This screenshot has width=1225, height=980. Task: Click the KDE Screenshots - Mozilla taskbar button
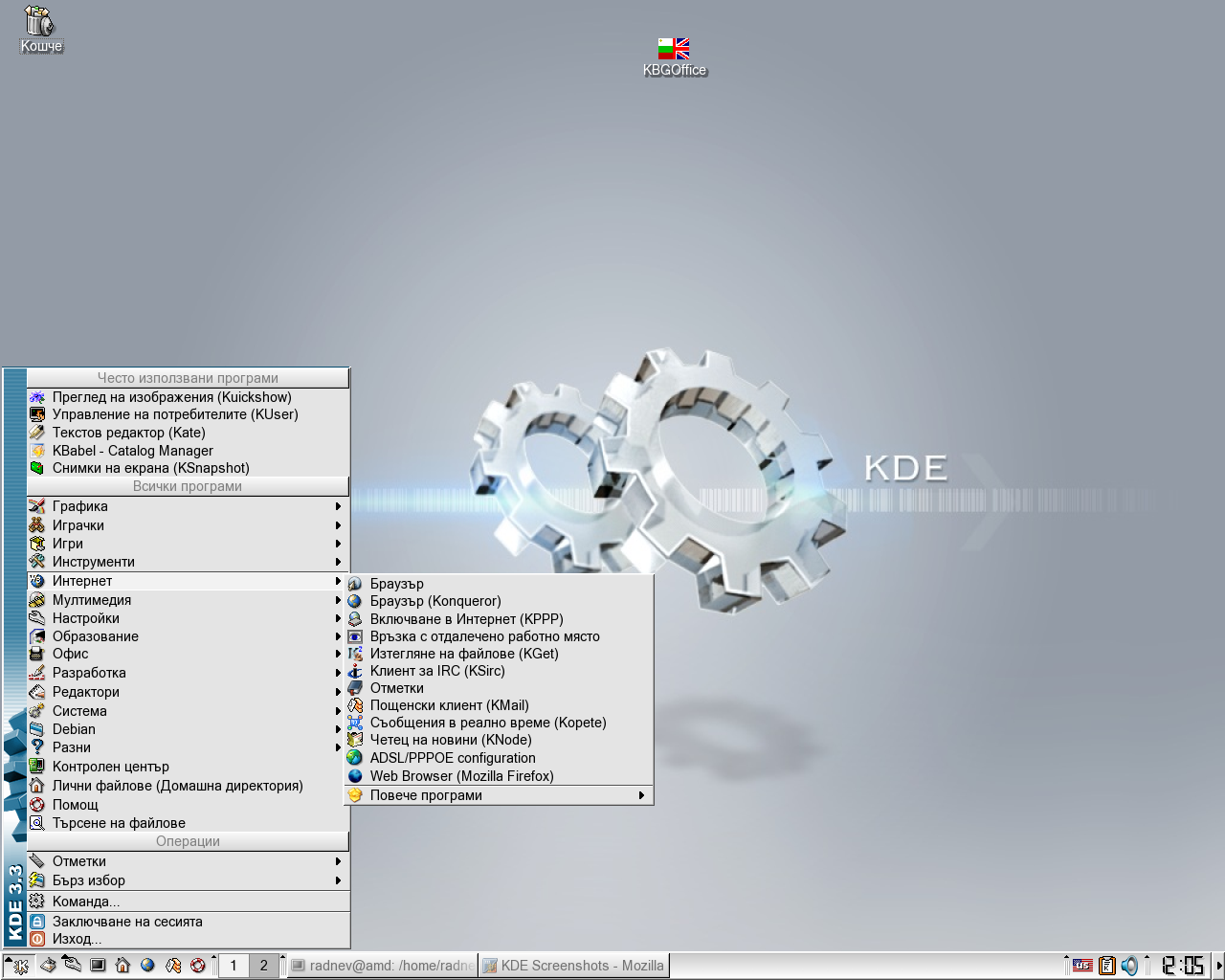point(572,966)
